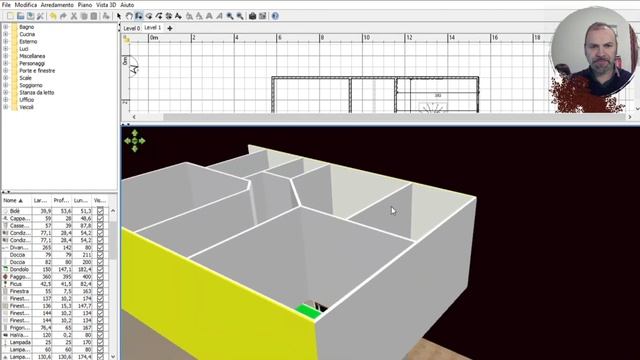Select the Create rooms tool
Screen dimensions: 640x360
(149, 16)
